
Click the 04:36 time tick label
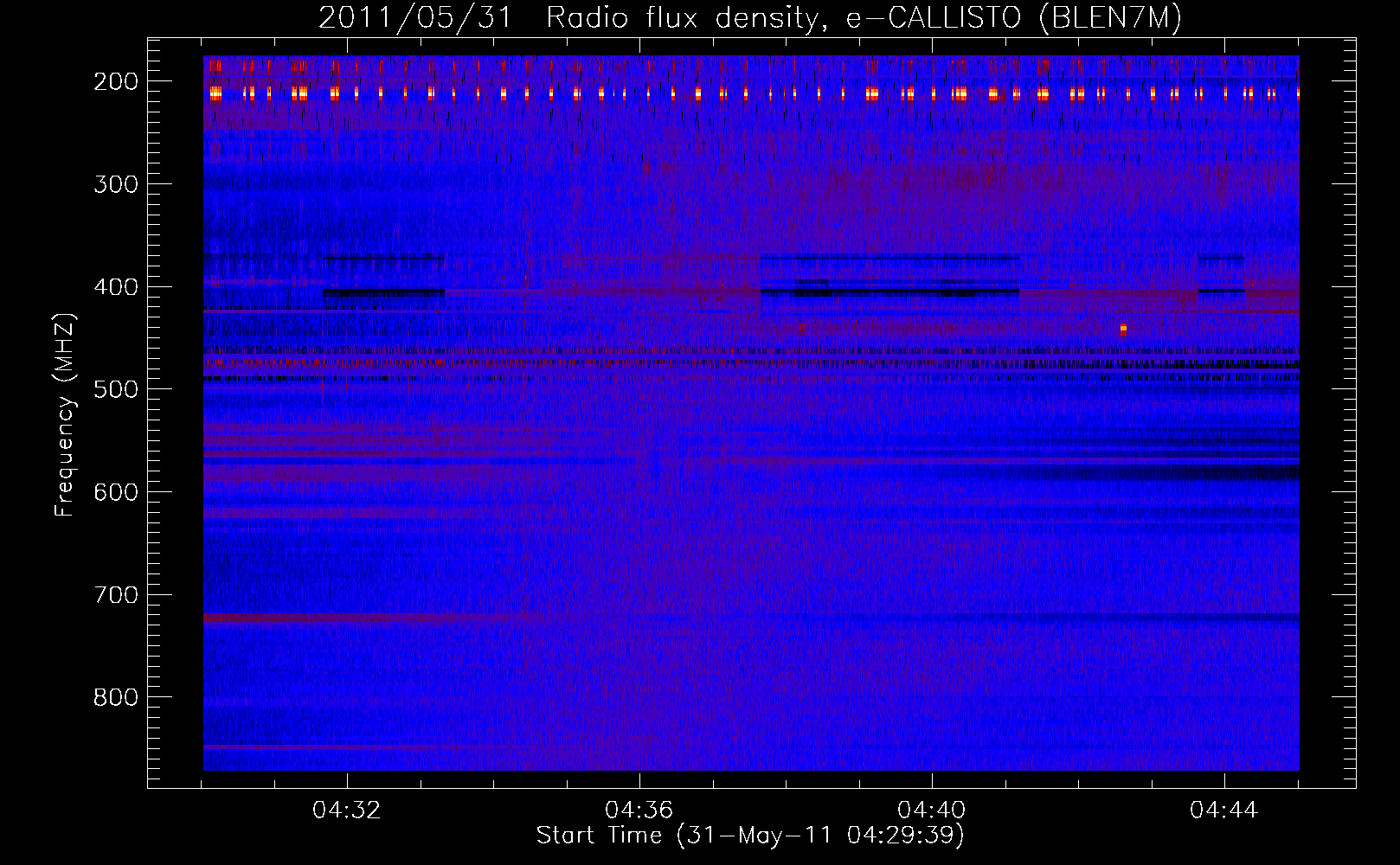[x=639, y=811]
